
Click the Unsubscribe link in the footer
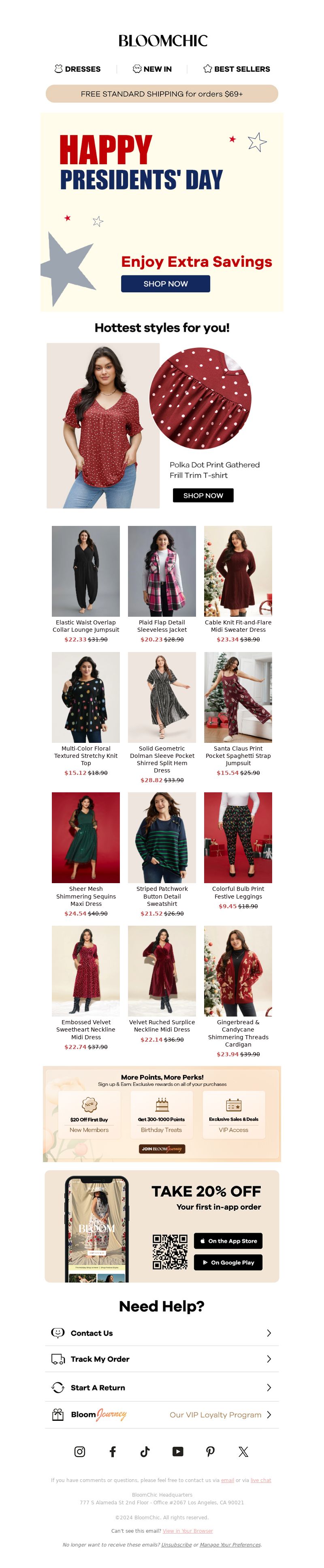[x=176, y=1544]
